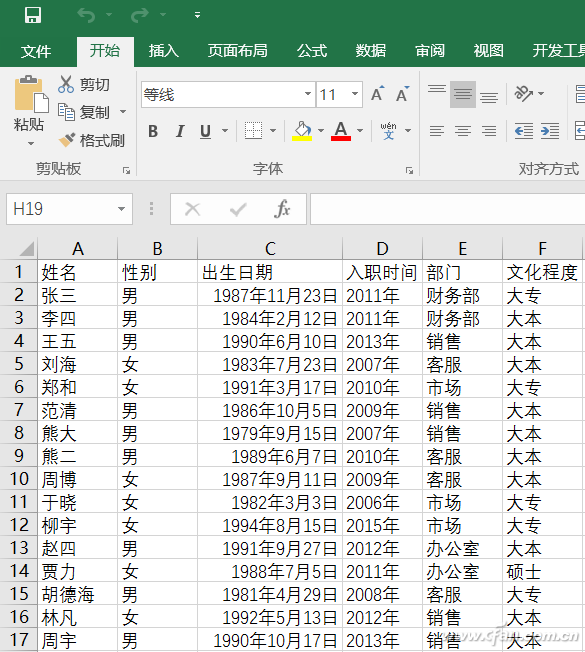The width and height of the screenshot is (585, 652).
Task: Click the Save icon in quick access toolbar
Action: tap(33, 15)
